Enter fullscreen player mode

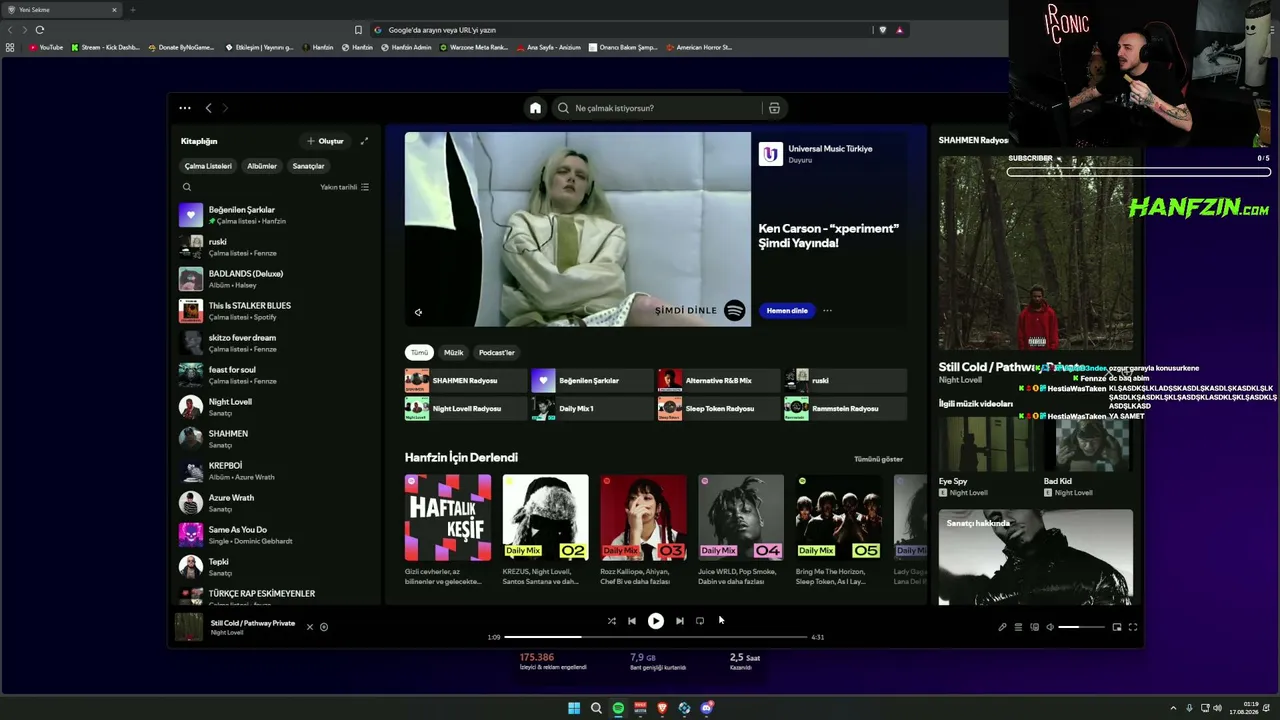[x=1133, y=627]
